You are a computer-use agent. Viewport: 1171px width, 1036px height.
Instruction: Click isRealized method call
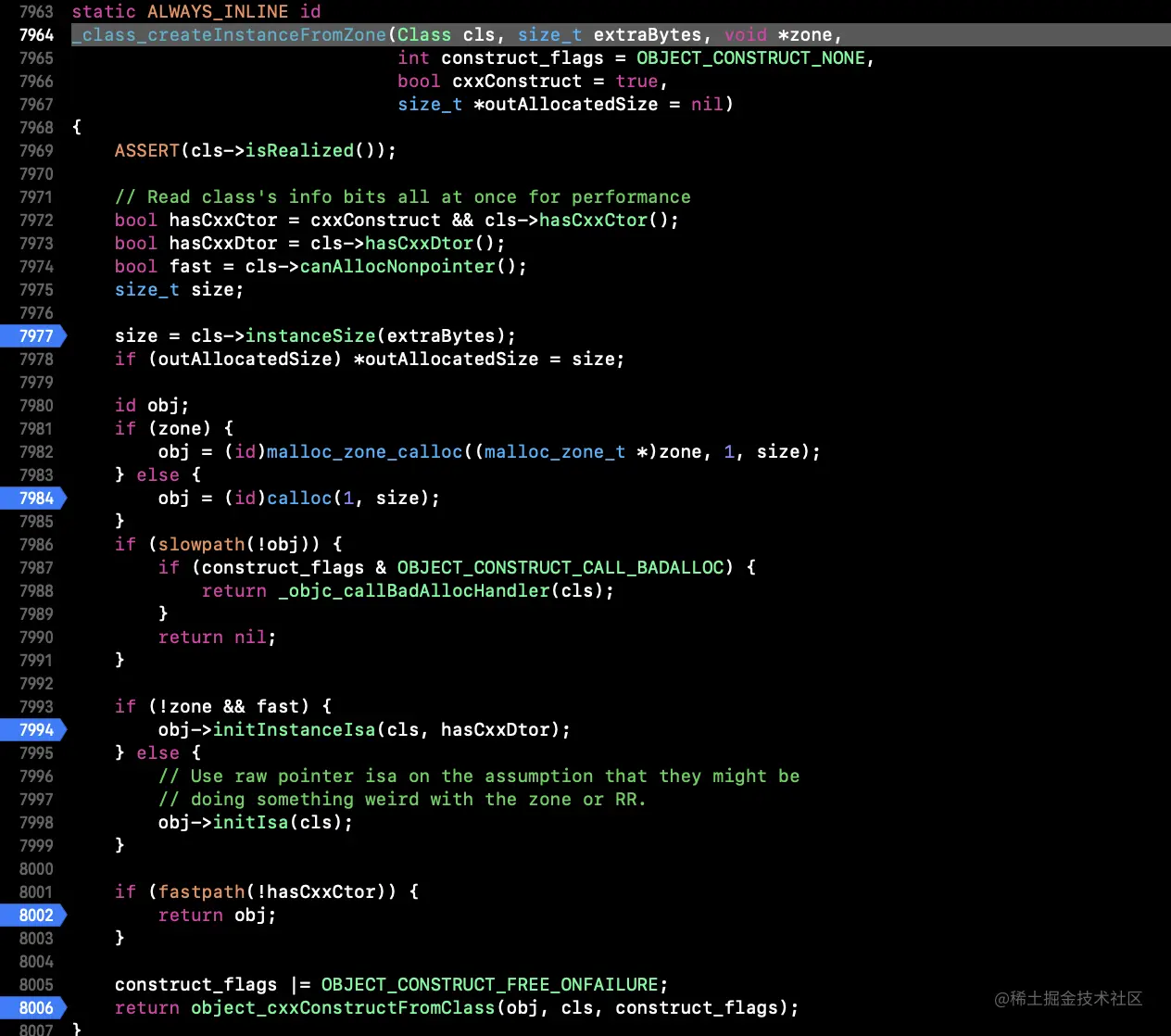[299, 150]
